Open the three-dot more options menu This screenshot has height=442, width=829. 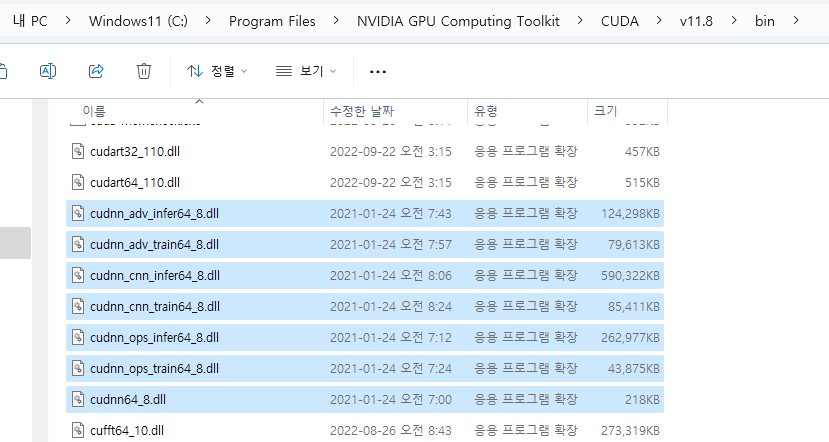[377, 71]
